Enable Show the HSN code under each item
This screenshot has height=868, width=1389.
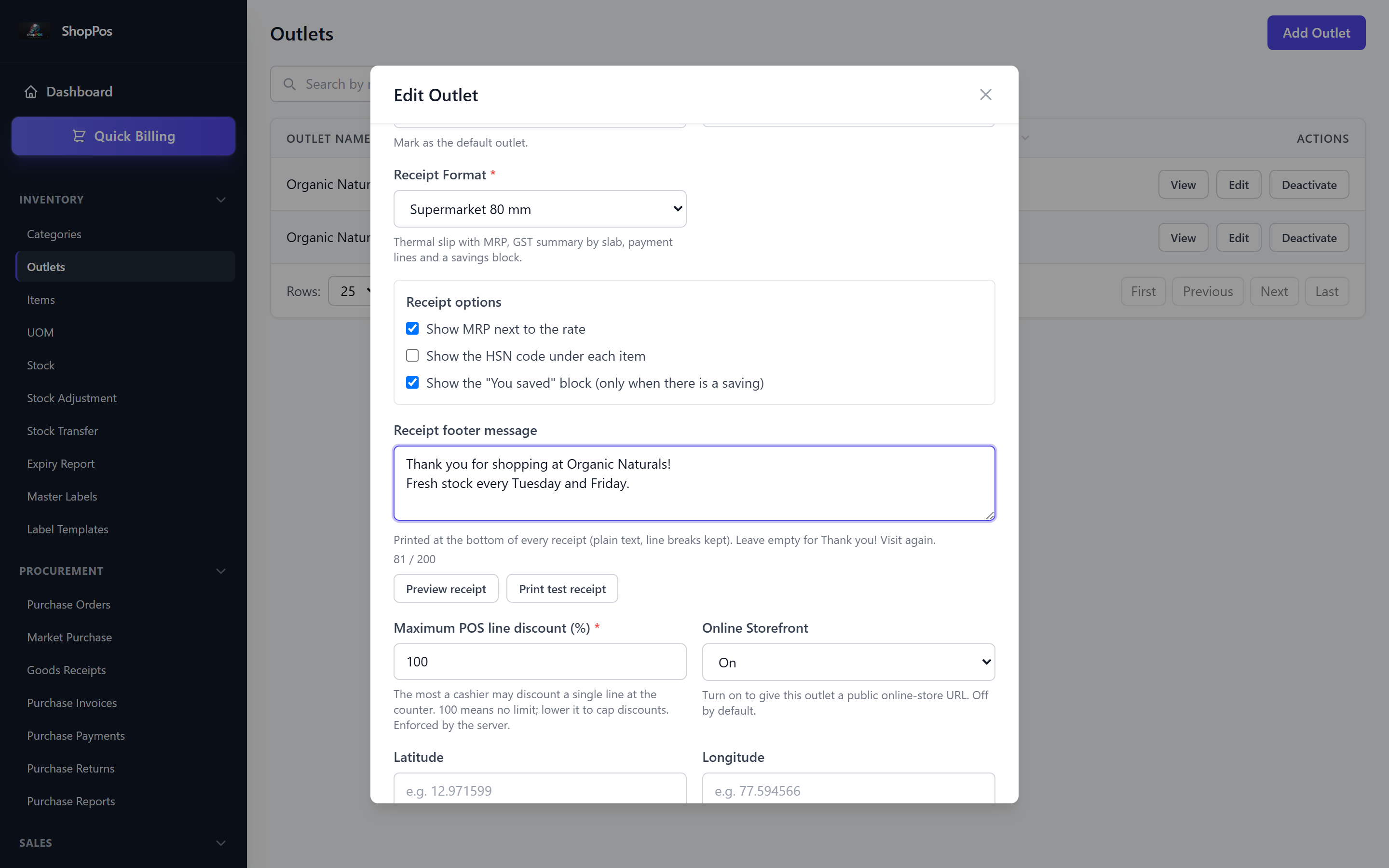(412, 356)
